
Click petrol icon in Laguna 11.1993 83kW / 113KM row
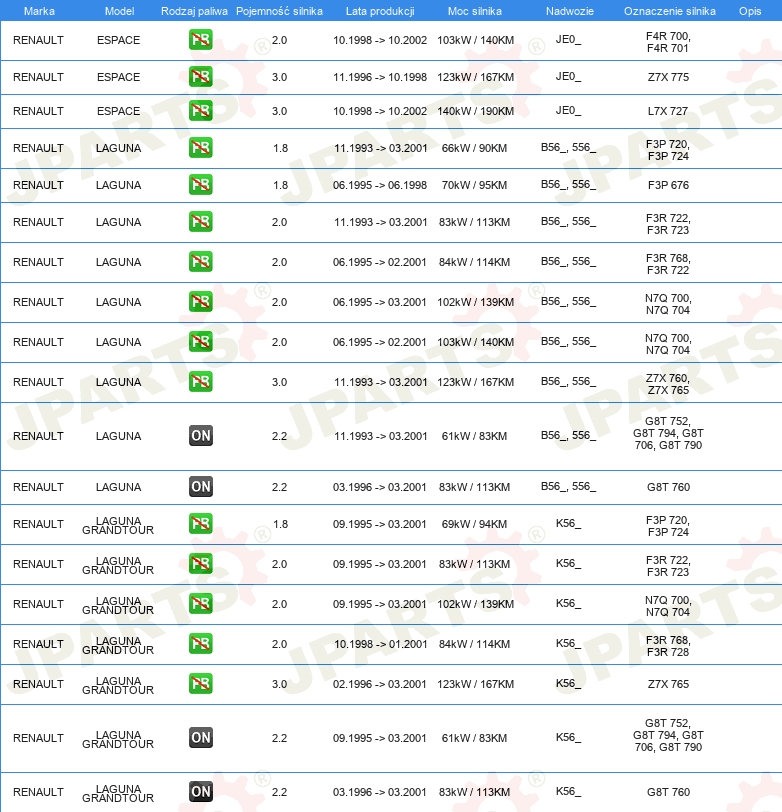coord(201,222)
